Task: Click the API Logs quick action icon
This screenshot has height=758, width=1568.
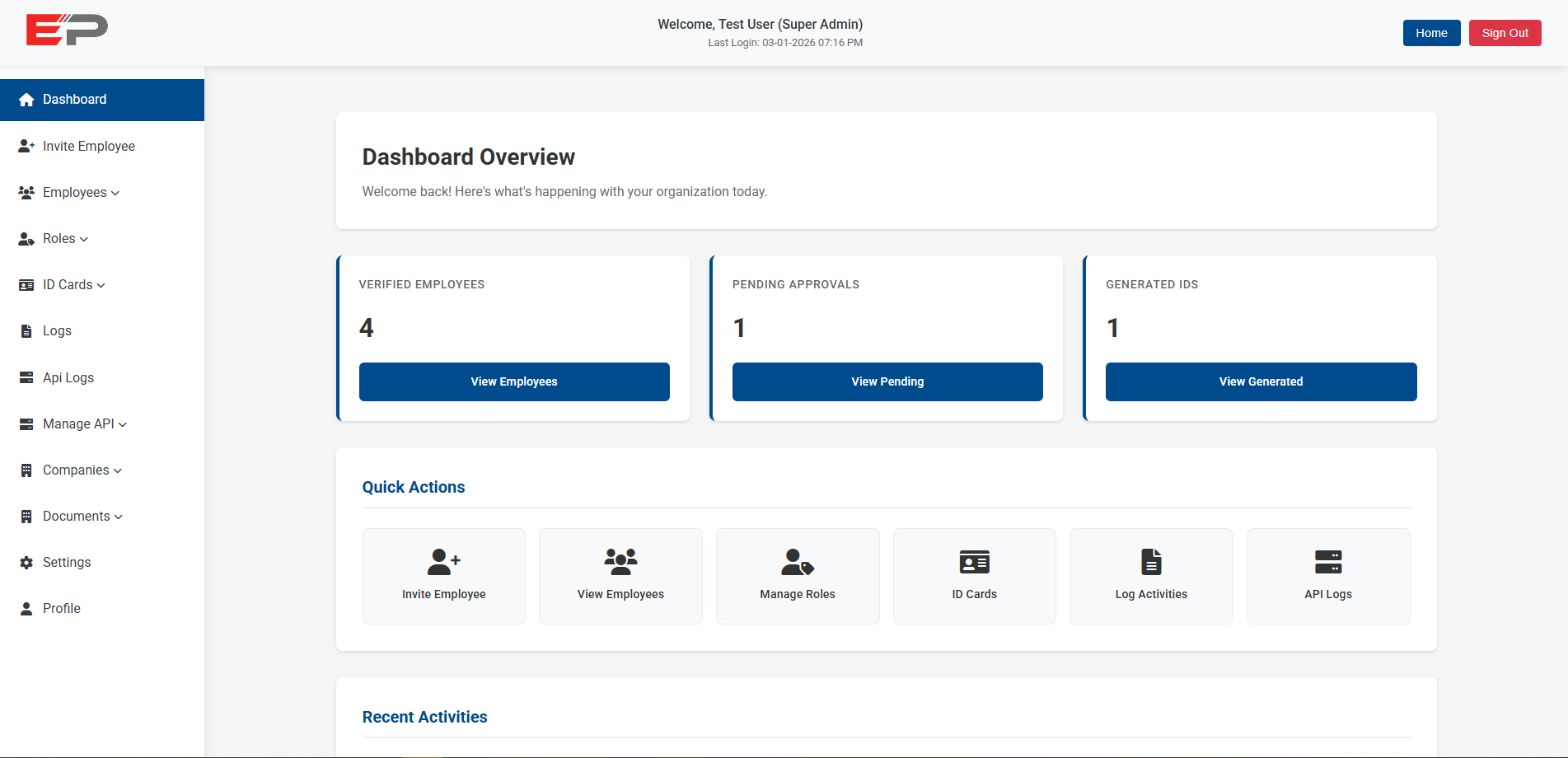Action: (x=1327, y=563)
